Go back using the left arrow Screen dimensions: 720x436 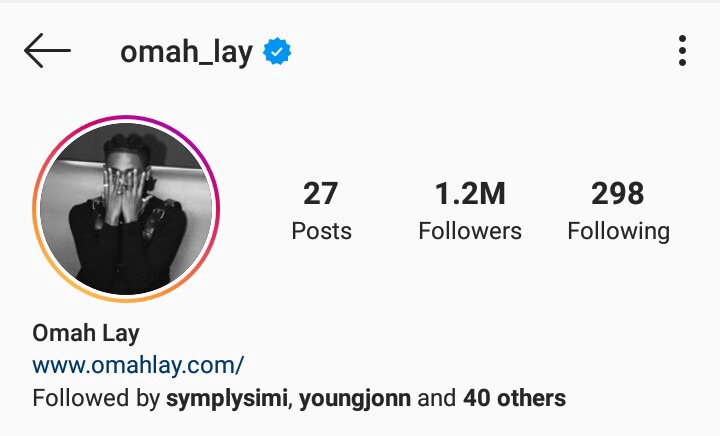47,50
